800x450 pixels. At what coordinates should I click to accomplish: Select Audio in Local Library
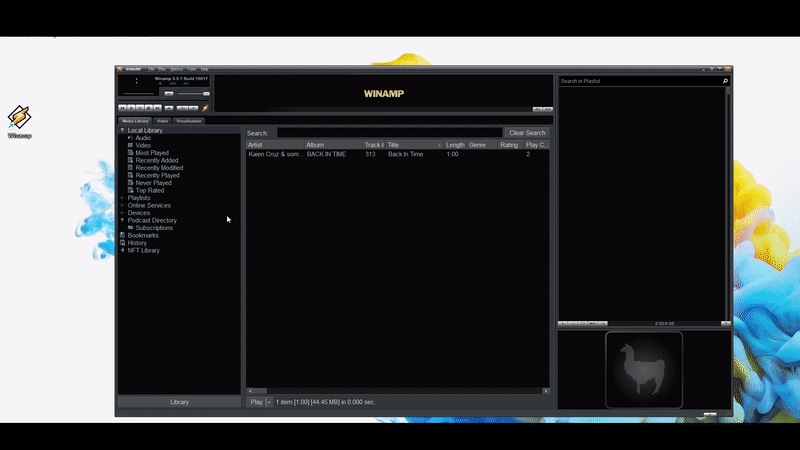pos(143,138)
